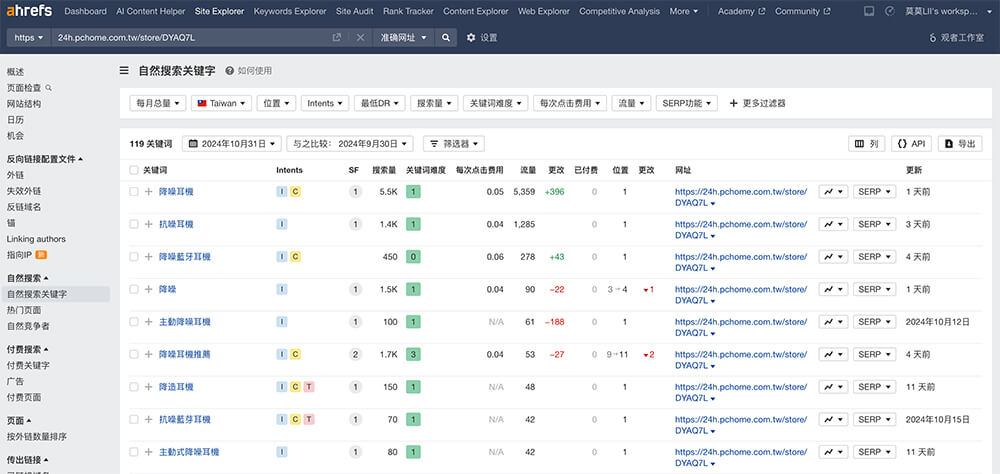
Task: Click plus icon for 抗噪耳機 row
Action: pos(149,224)
